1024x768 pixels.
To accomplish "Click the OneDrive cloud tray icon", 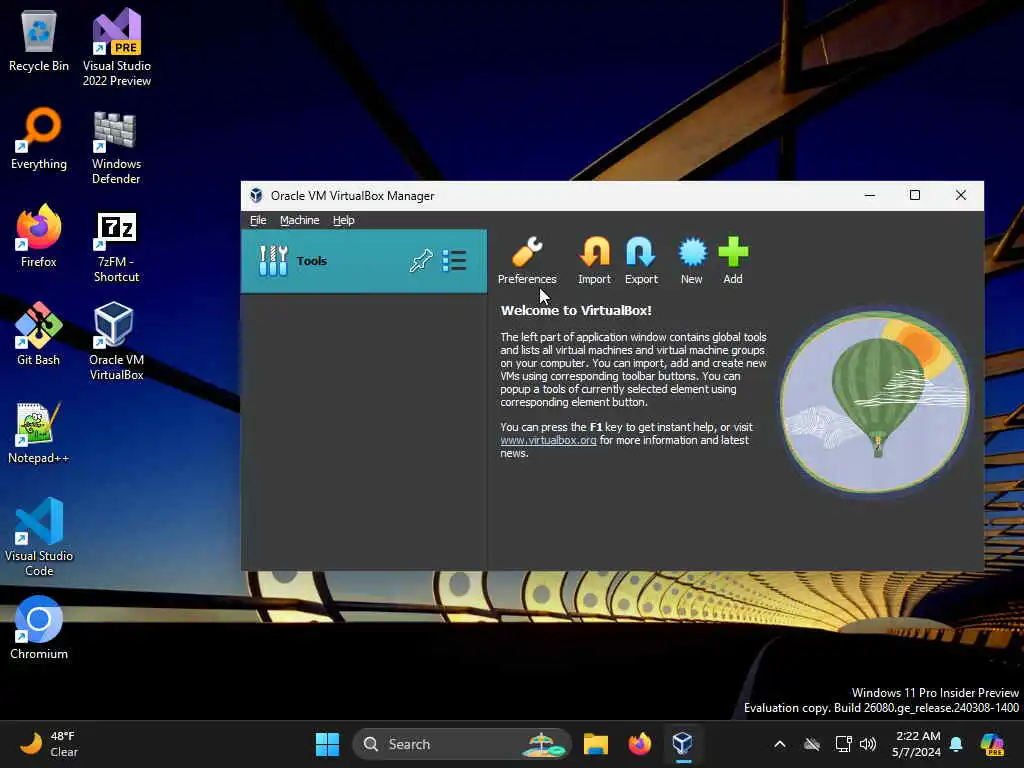I will [812, 744].
